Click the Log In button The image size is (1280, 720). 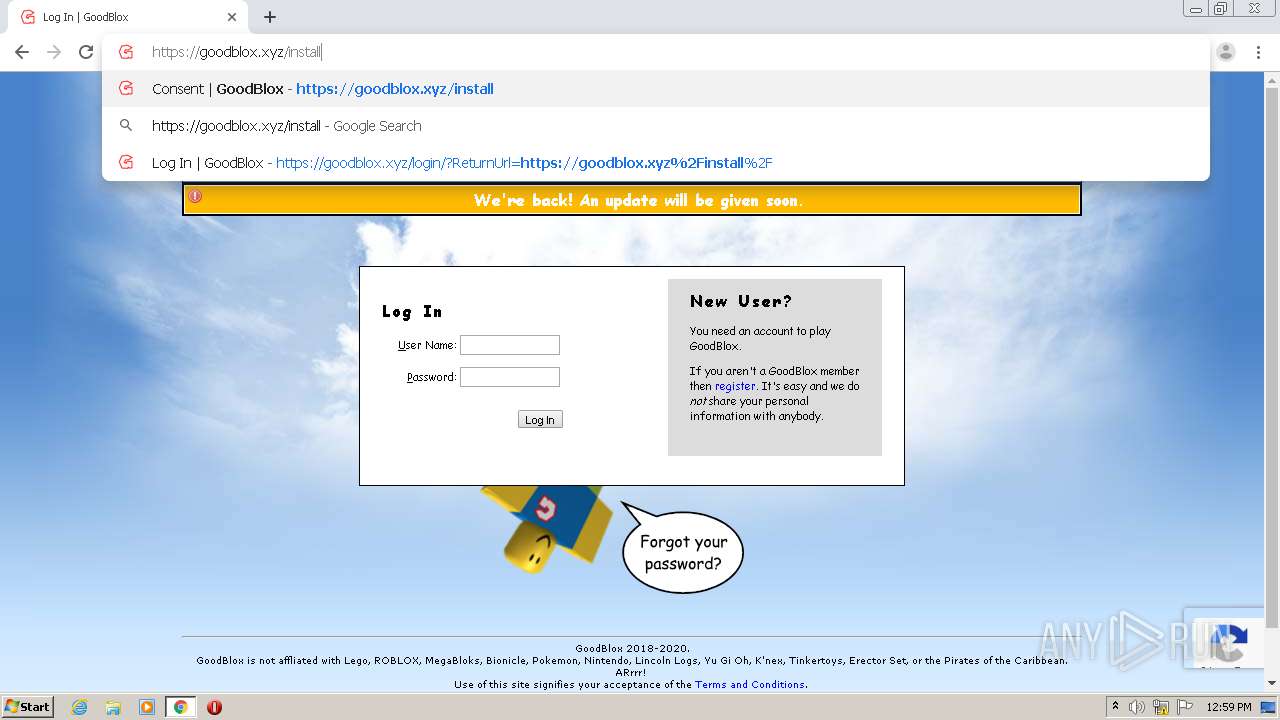click(x=540, y=420)
